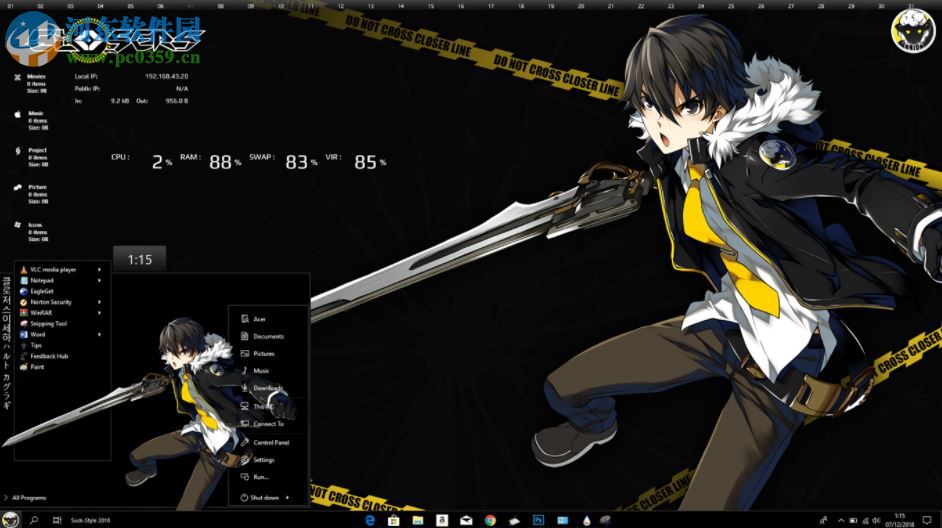Open Microsoft Store from taskbar
The image size is (942, 528).
(x=394, y=520)
